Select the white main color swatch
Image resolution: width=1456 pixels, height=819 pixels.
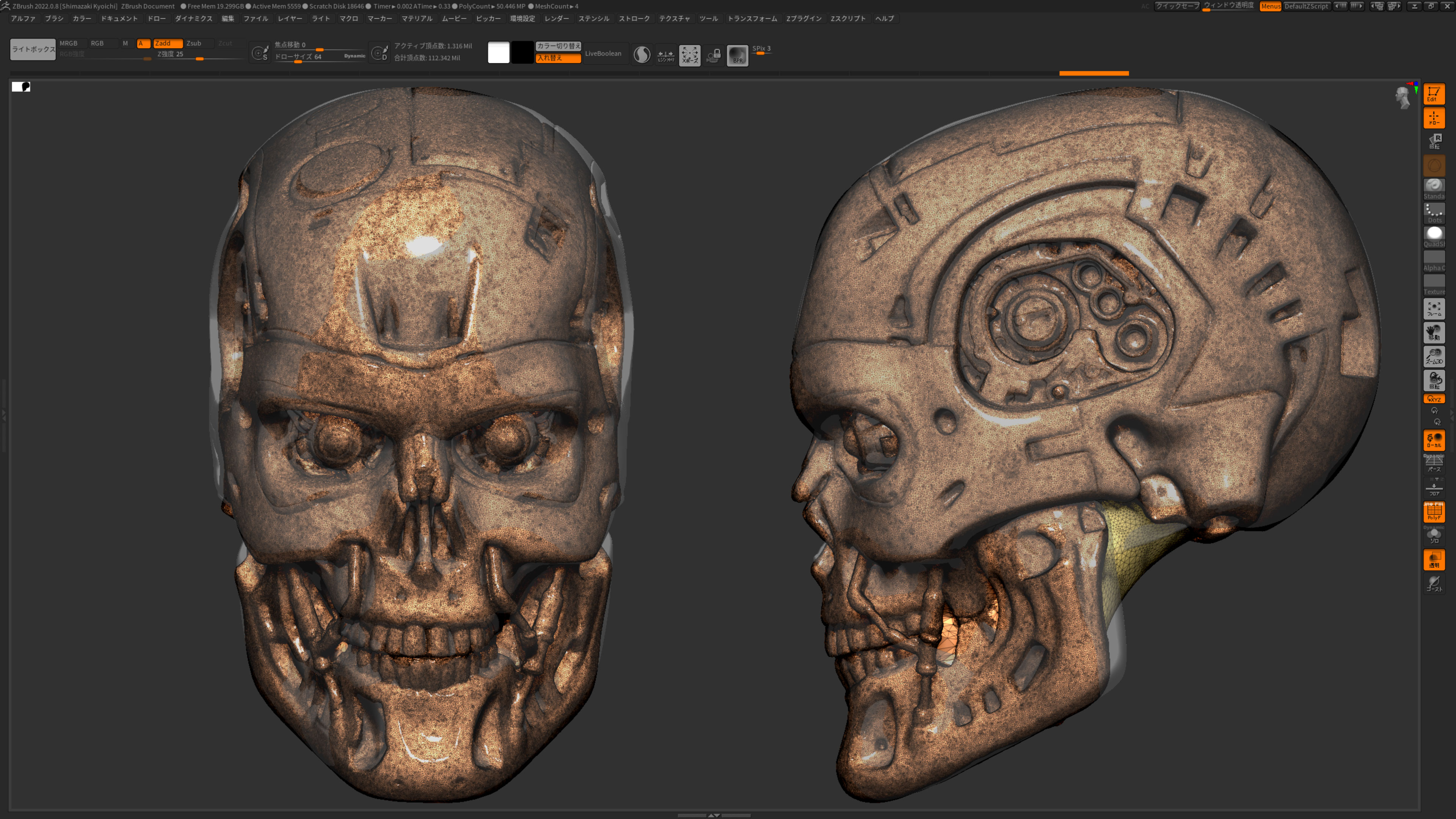(x=499, y=53)
